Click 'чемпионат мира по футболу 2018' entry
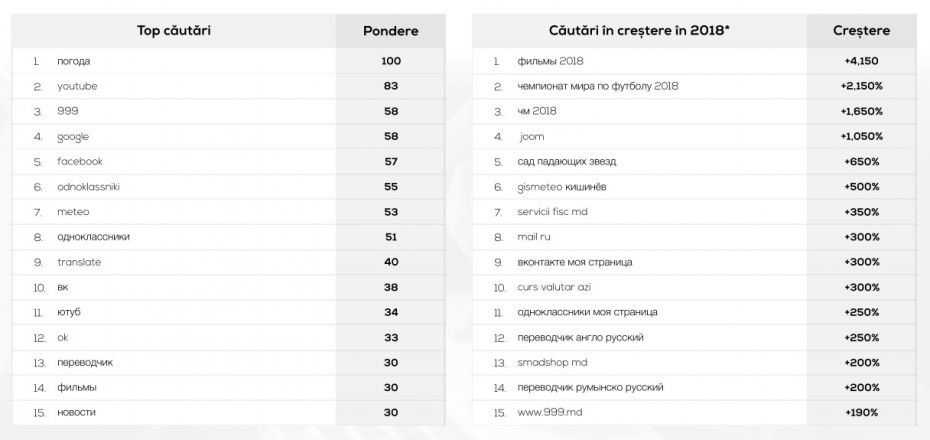Image resolution: width=930 pixels, height=440 pixels. coord(598,87)
